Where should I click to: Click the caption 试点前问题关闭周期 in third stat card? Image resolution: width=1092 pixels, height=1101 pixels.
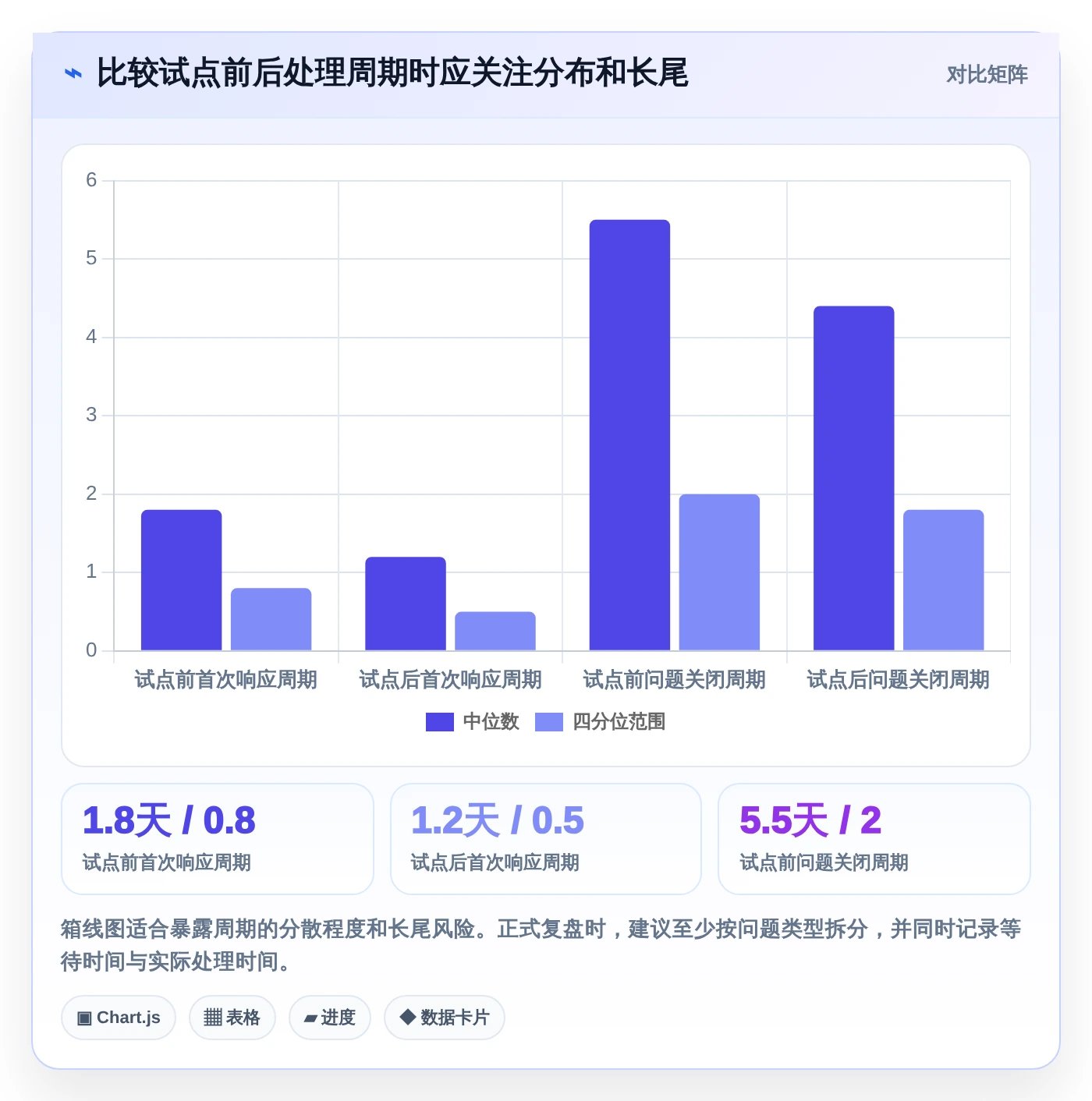(x=824, y=862)
